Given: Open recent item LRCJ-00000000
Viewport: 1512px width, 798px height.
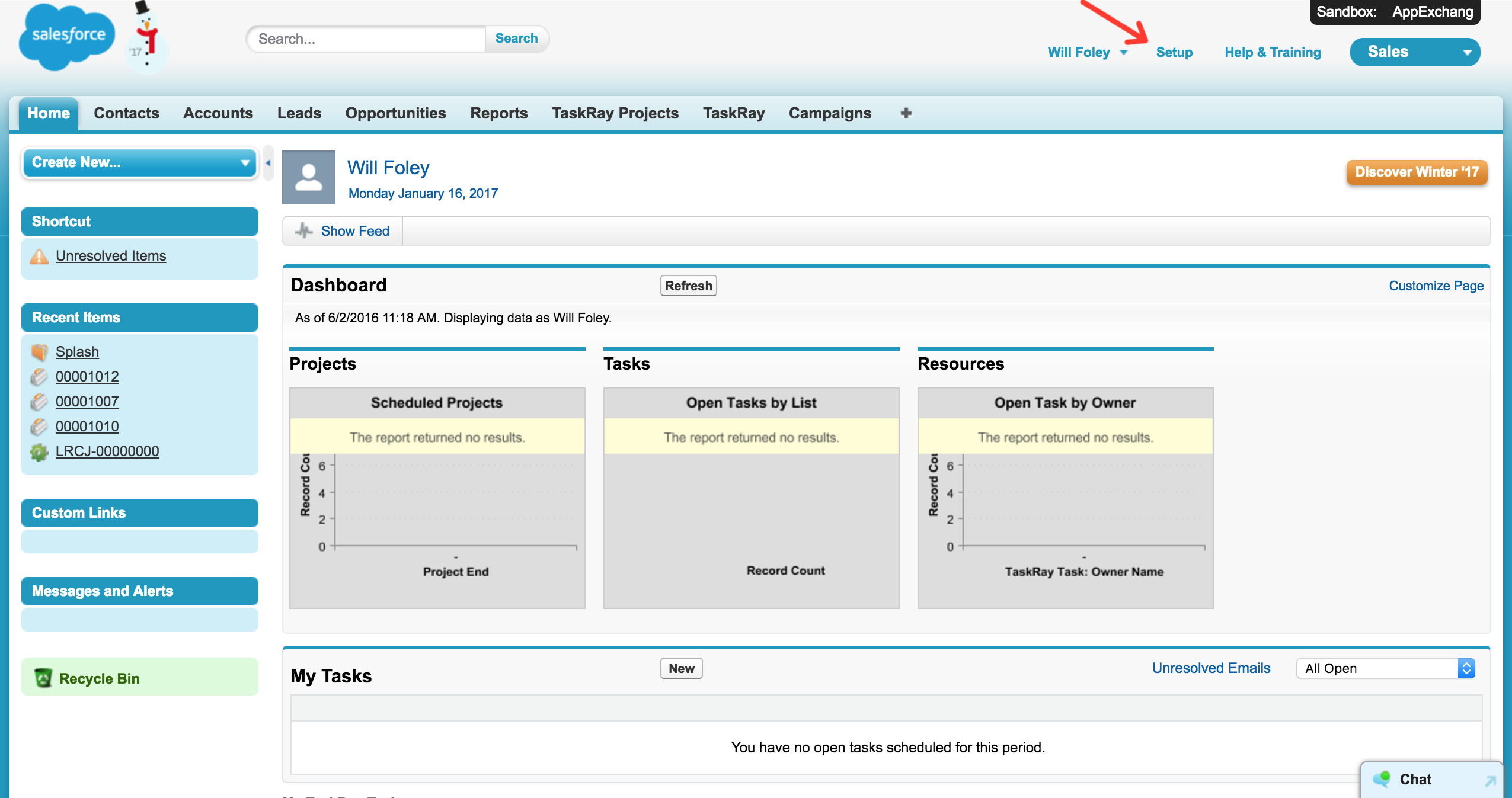Looking at the screenshot, I should coord(107,451).
